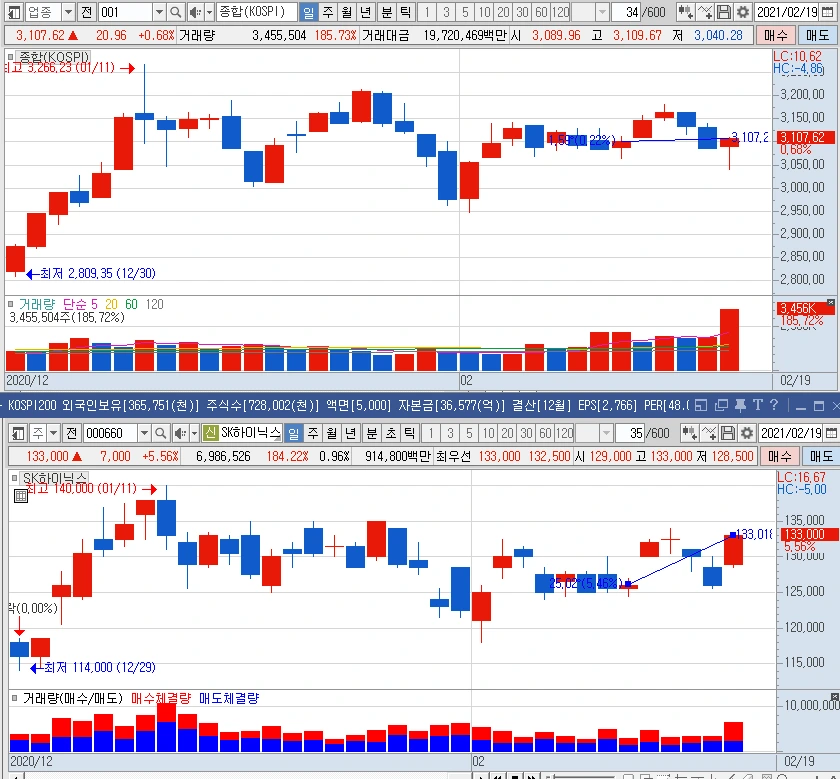
Task: Click the save diskette icon in SK하이닉스 toolbar
Action: (728, 433)
